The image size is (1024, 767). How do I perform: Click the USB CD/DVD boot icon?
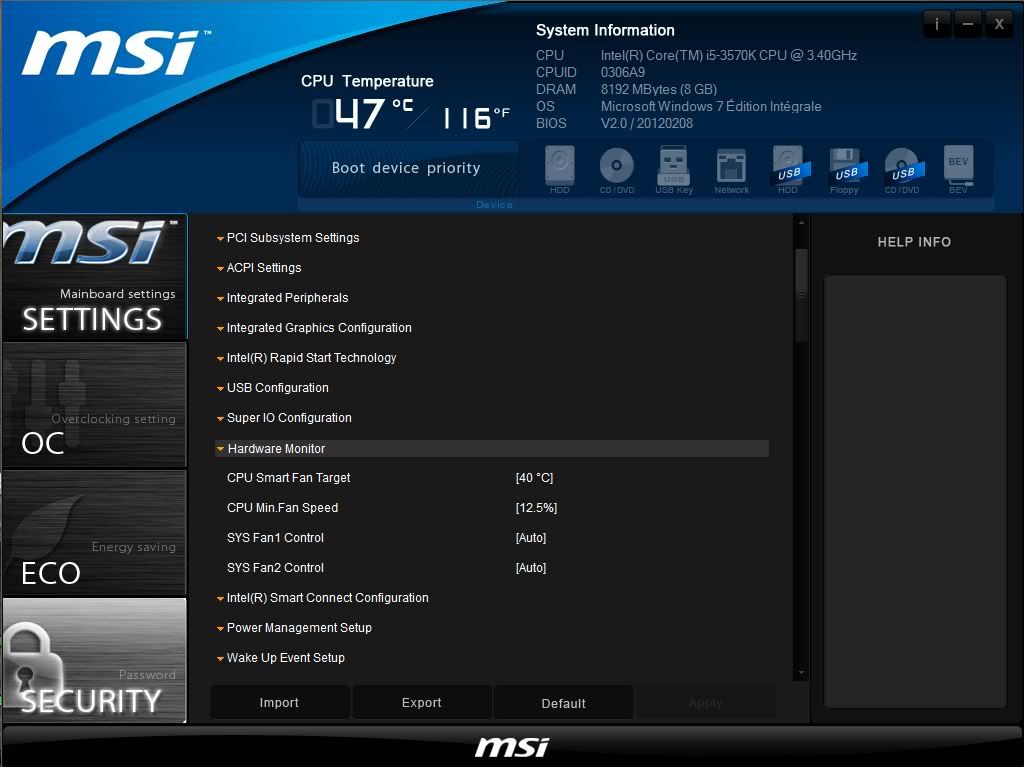(x=902, y=166)
